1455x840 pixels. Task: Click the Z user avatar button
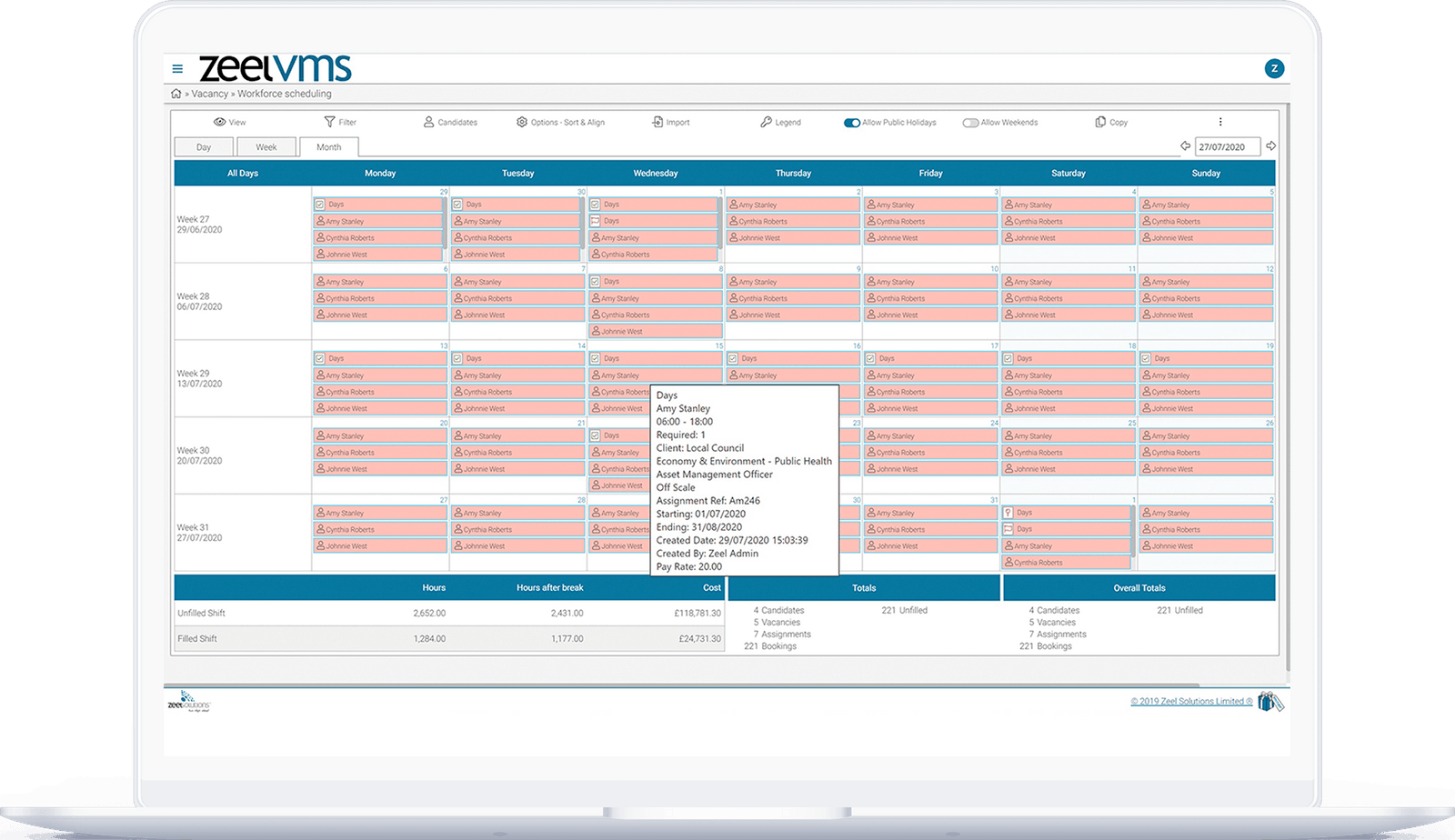[1273, 66]
